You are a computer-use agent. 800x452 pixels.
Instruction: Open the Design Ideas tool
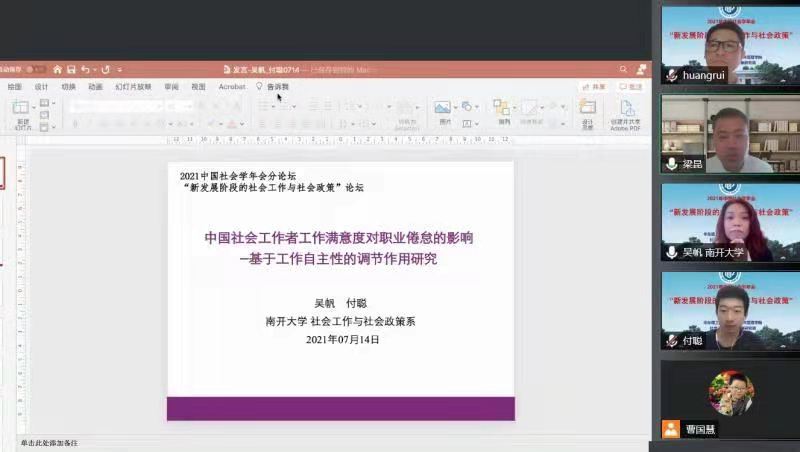[588, 111]
